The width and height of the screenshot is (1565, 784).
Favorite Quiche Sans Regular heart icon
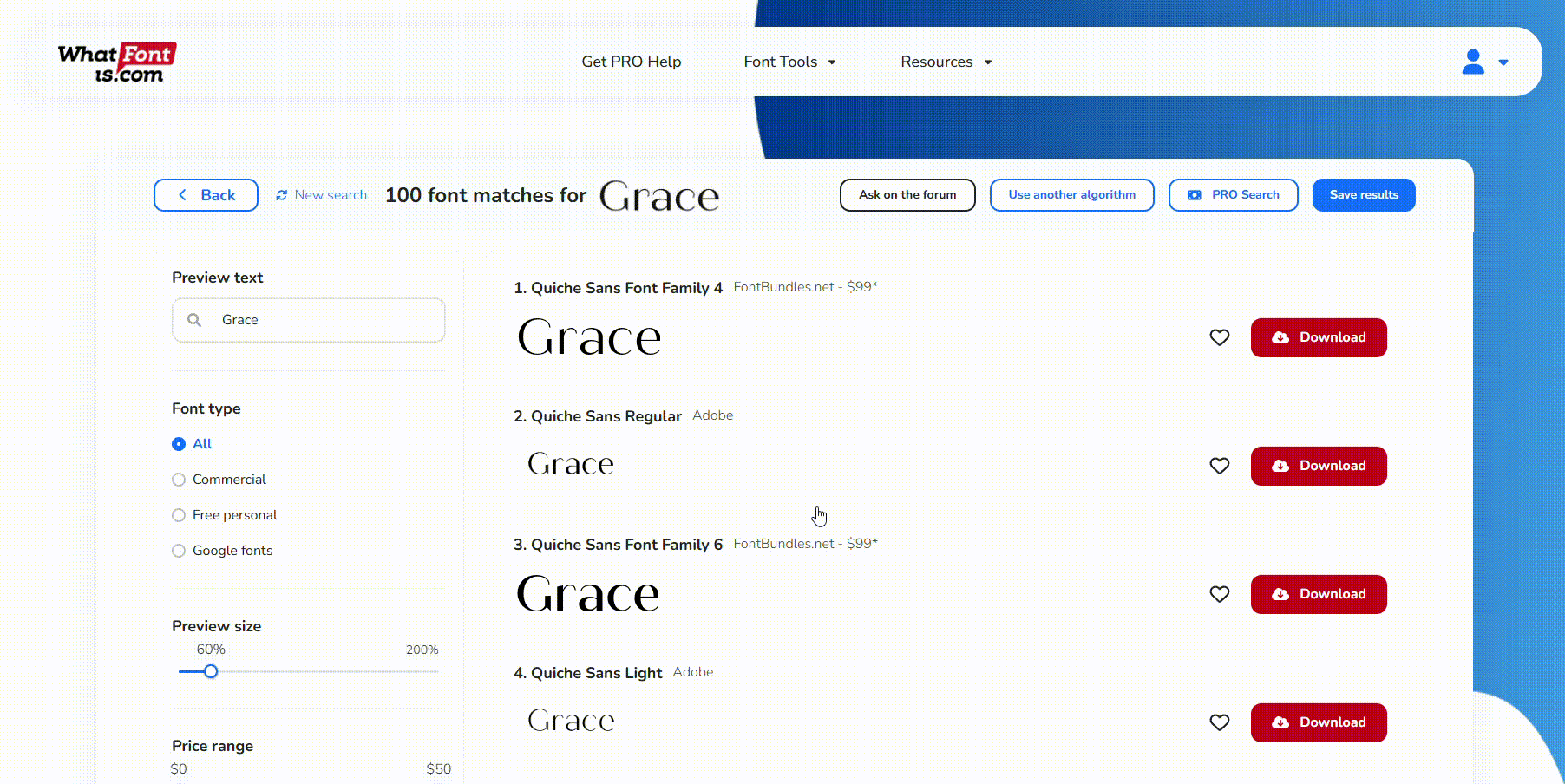pos(1220,466)
